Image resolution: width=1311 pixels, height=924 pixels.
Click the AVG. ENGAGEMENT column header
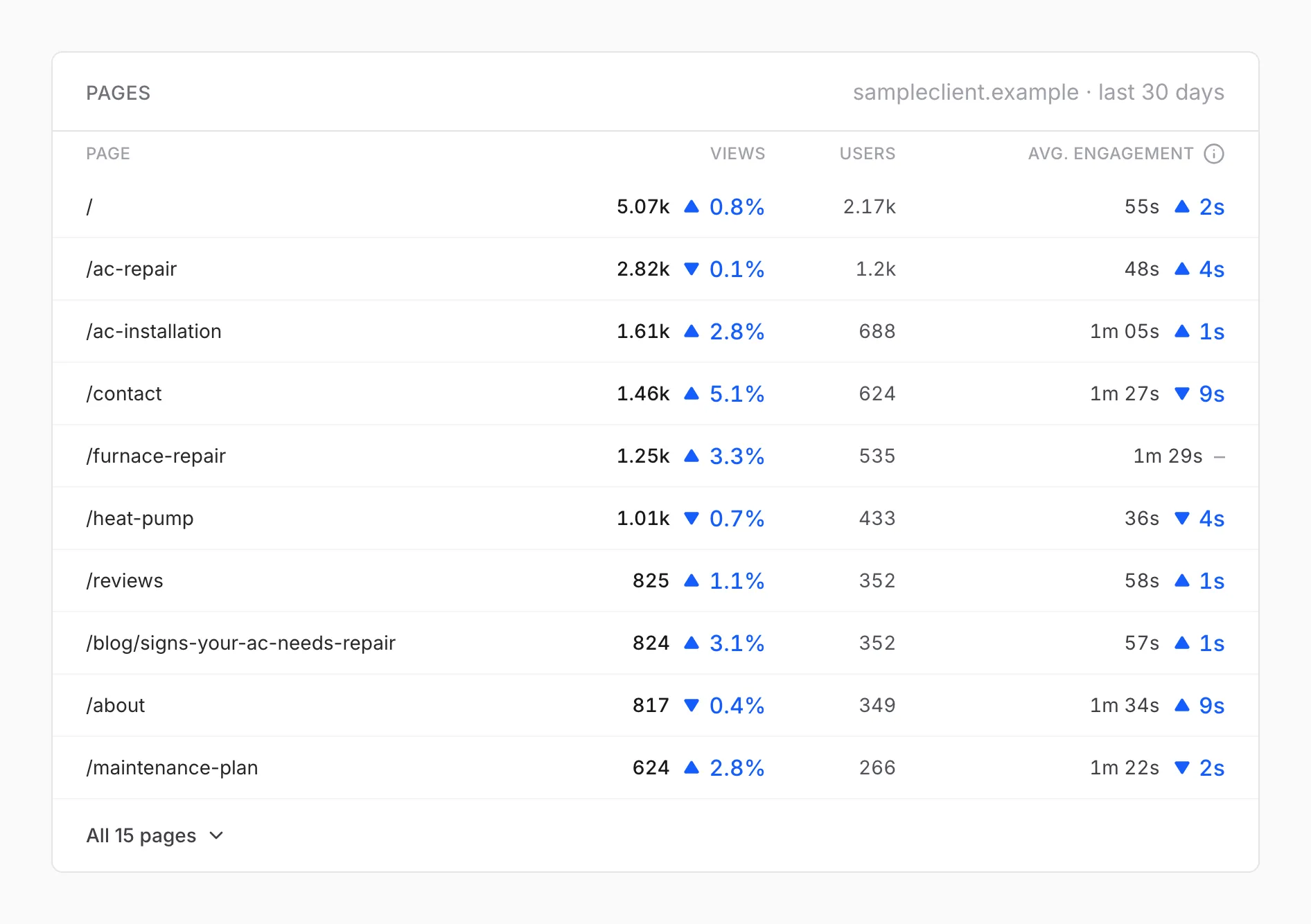tap(1111, 154)
